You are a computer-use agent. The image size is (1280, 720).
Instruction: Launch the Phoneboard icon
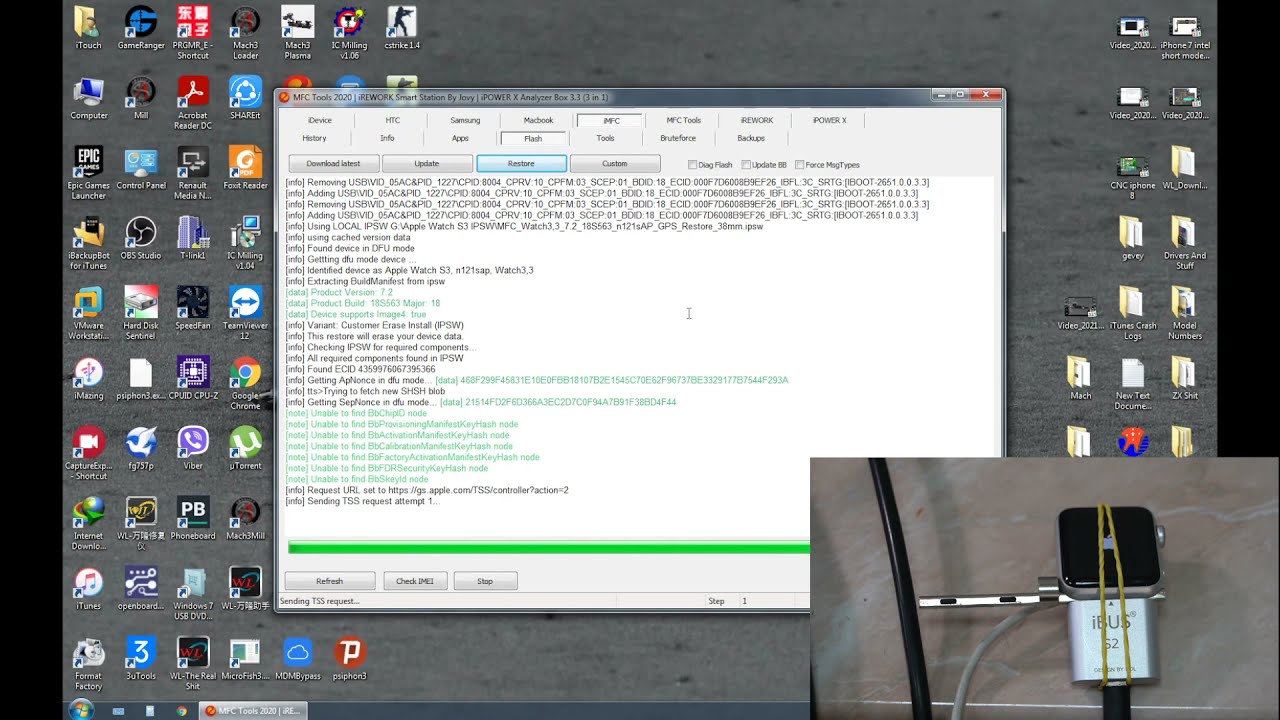click(193, 519)
